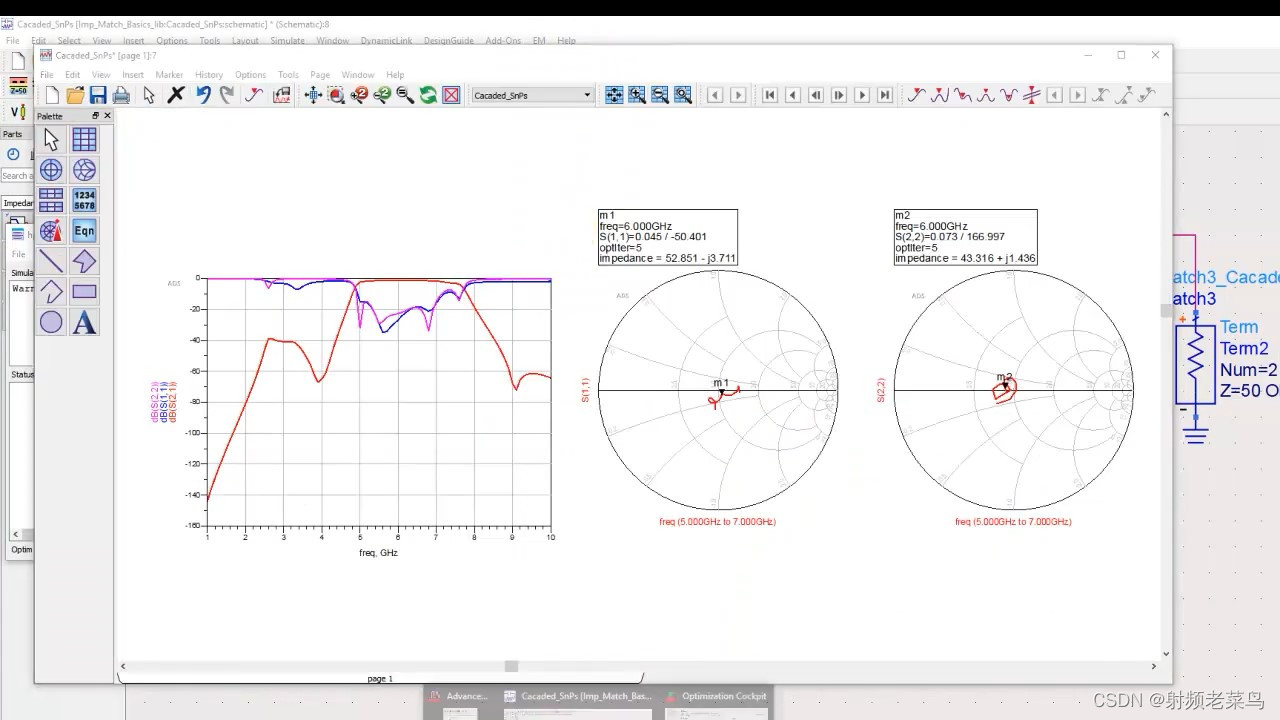Click scroll right arrow on horizontal scrollbar
1280x720 pixels.
1153,666
